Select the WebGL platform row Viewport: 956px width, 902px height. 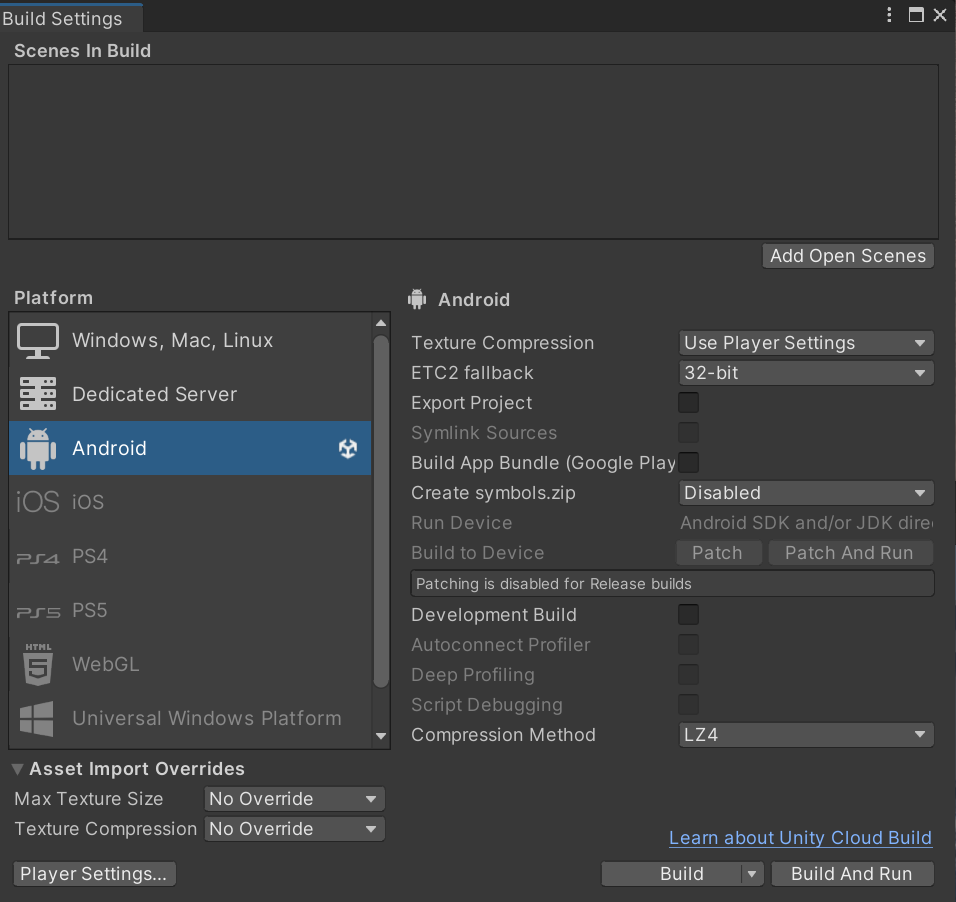point(190,664)
